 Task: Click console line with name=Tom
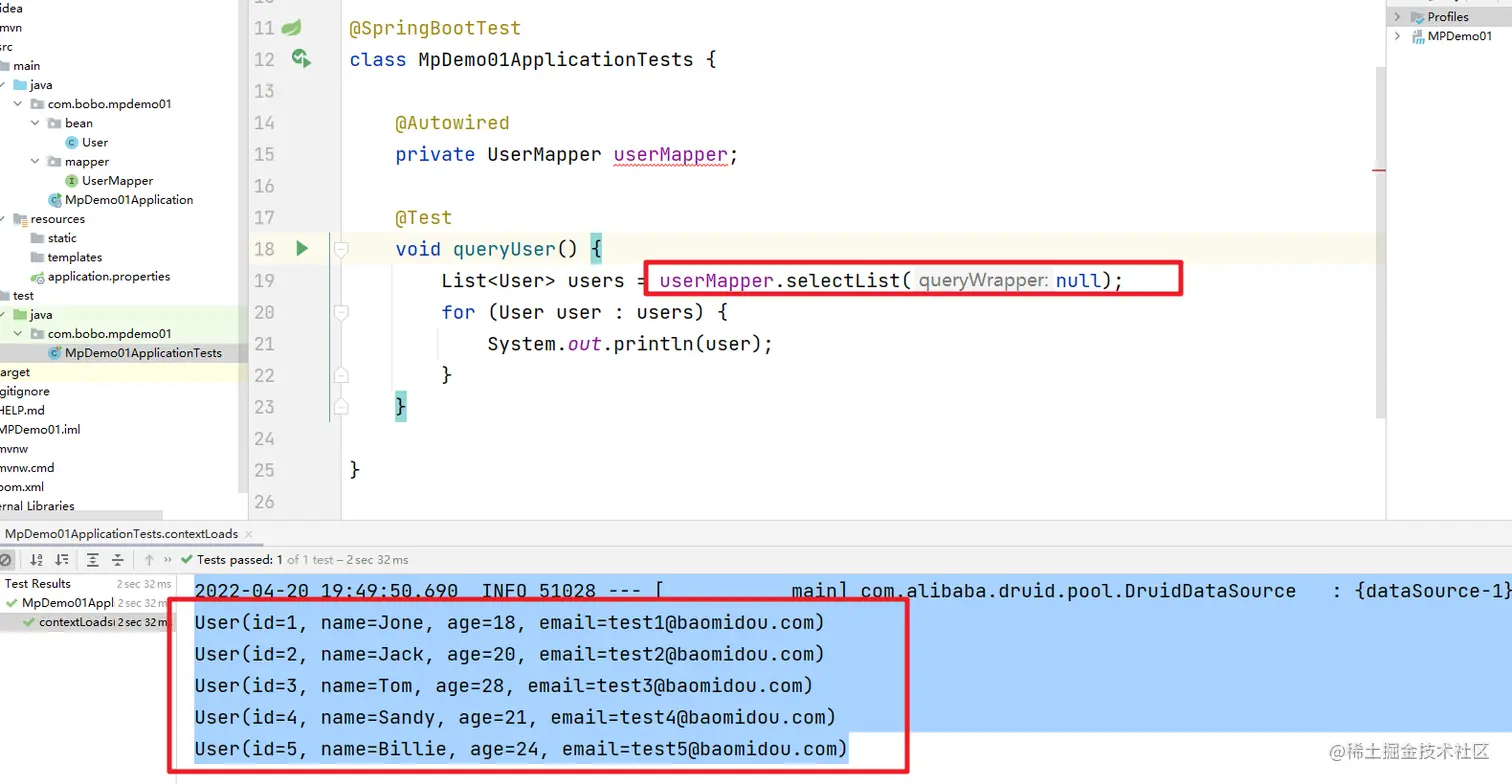click(503, 686)
